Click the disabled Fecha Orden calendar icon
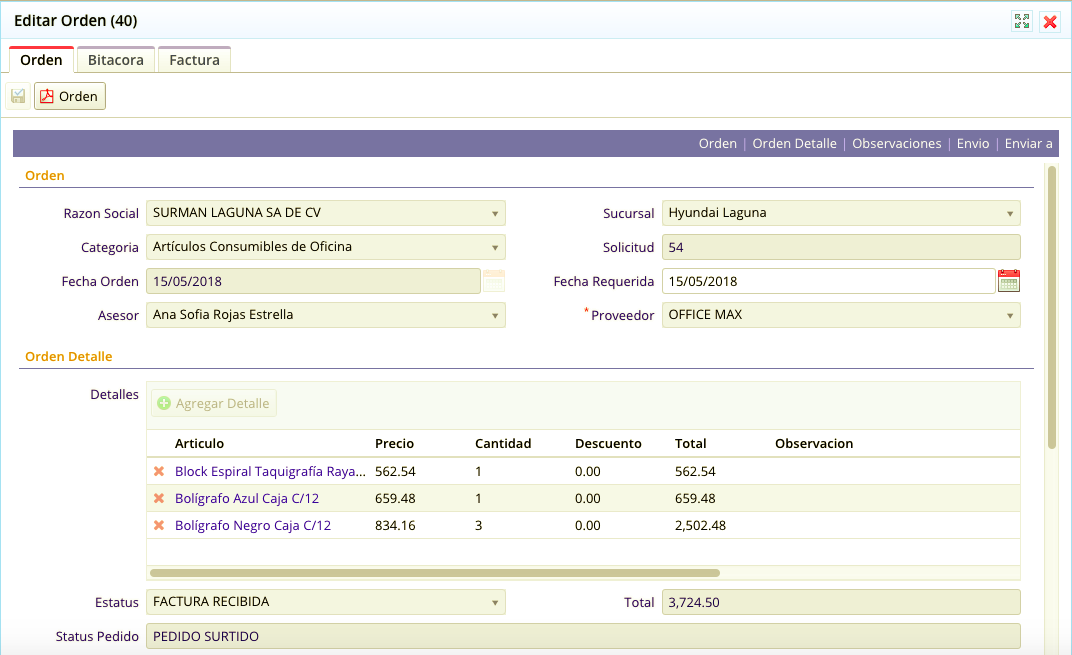 tap(494, 281)
